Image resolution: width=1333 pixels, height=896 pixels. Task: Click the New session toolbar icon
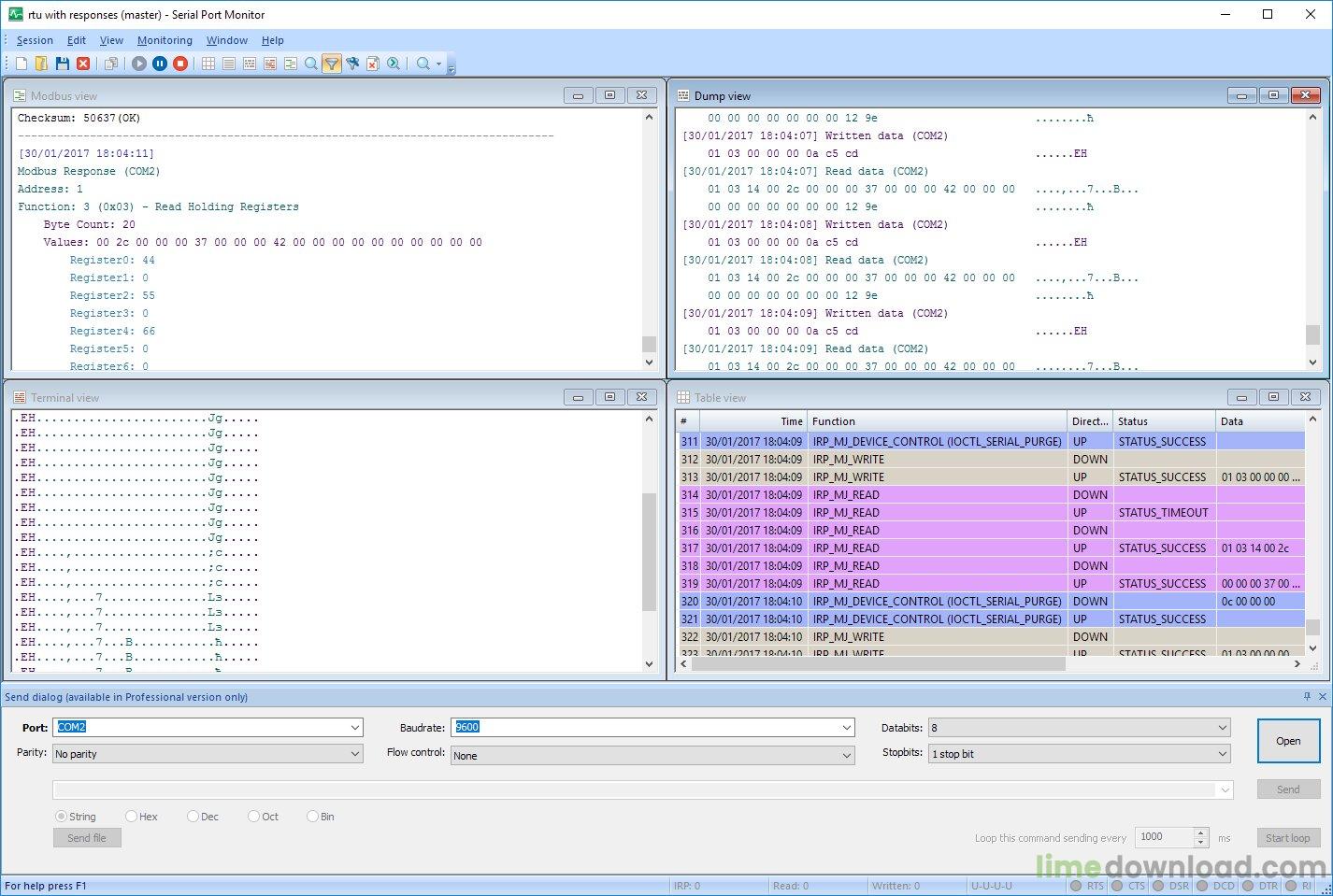[x=21, y=64]
